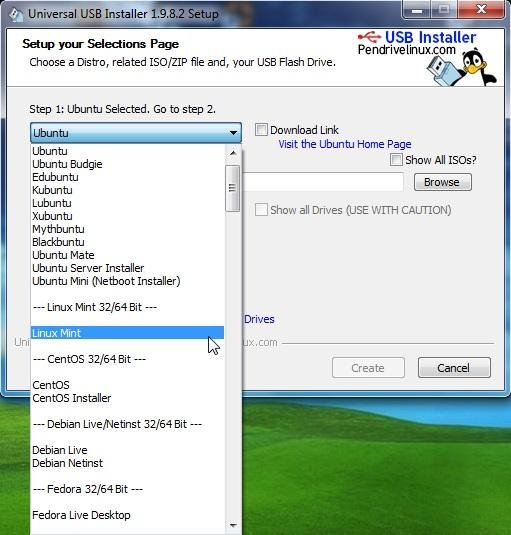Choose Ubuntu Budgie in the list
Screen dimensions: 511x535
(127, 164)
